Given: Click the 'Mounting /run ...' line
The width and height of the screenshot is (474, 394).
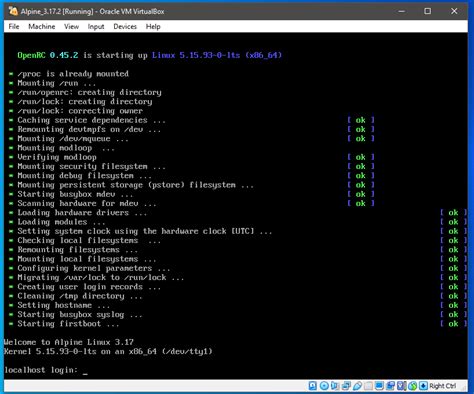Looking at the screenshot, I should coord(57,83).
